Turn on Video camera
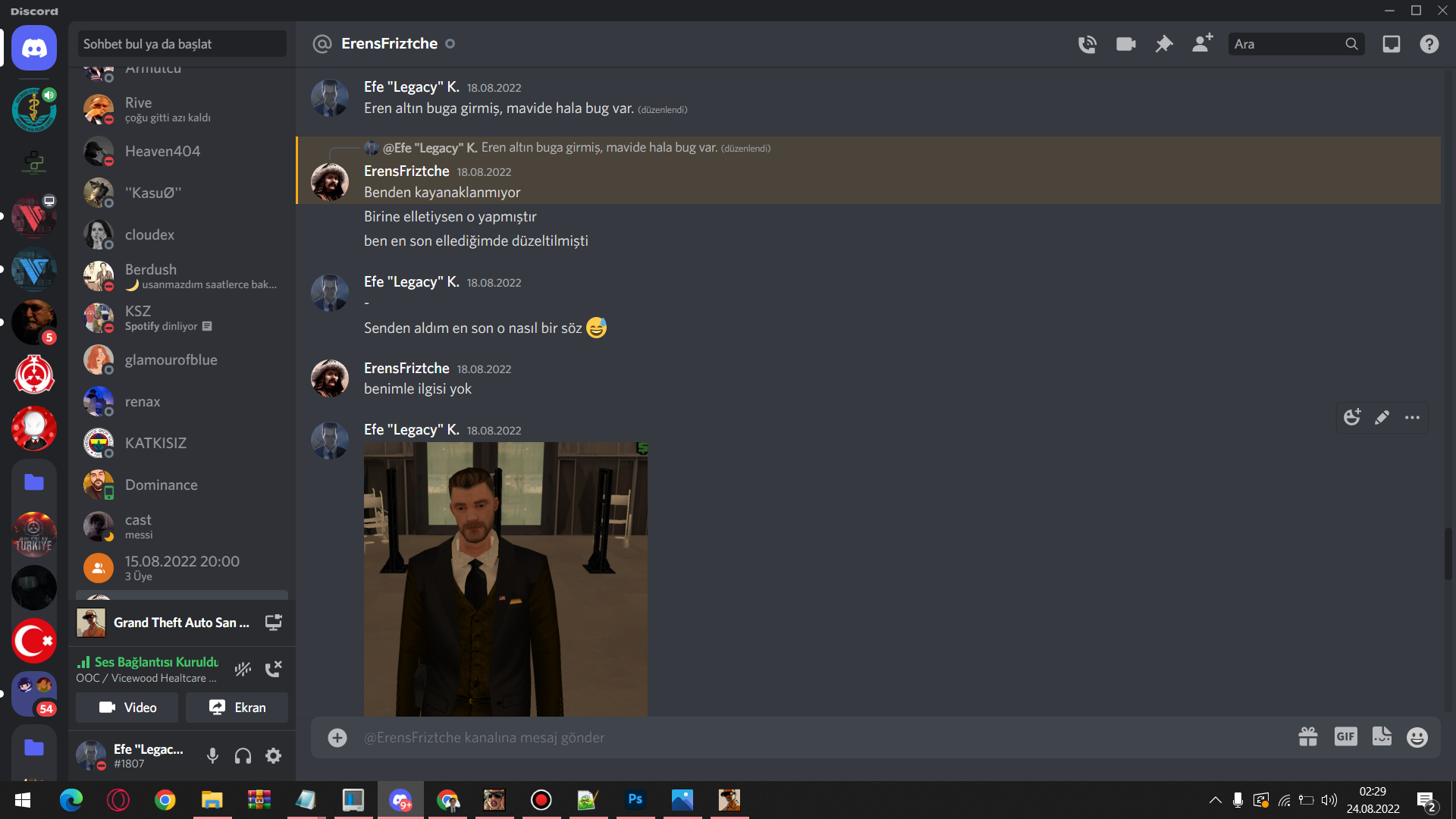 pyautogui.click(x=127, y=708)
